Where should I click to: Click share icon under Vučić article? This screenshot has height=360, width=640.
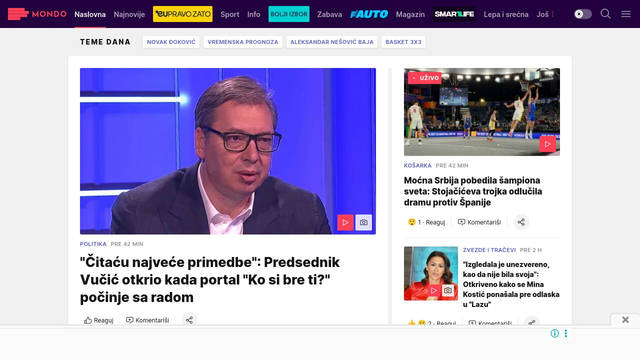189,320
